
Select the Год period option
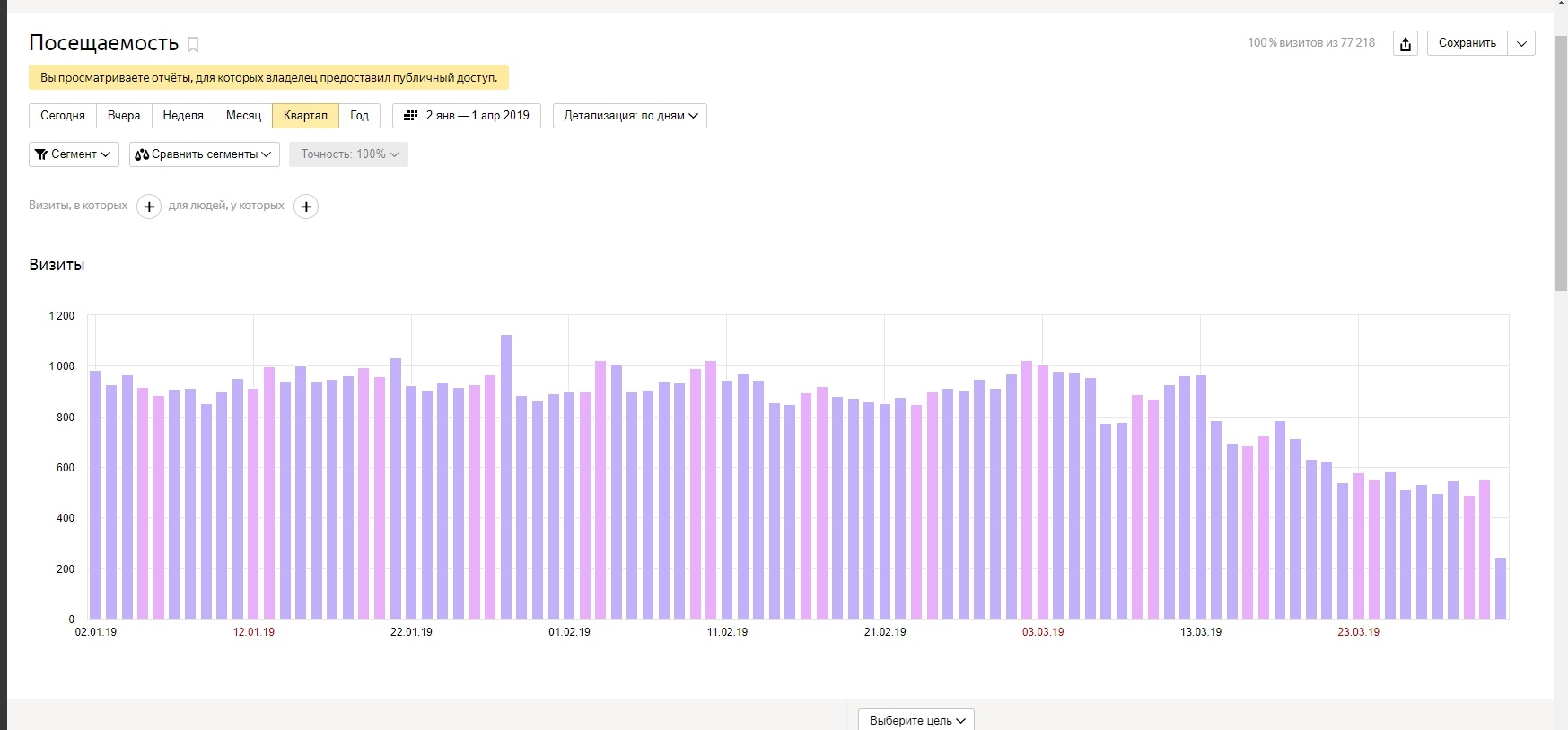click(x=359, y=116)
